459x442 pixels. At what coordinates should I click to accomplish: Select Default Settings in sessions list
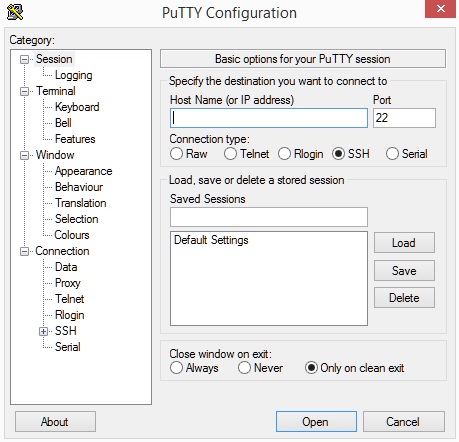(x=211, y=240)
